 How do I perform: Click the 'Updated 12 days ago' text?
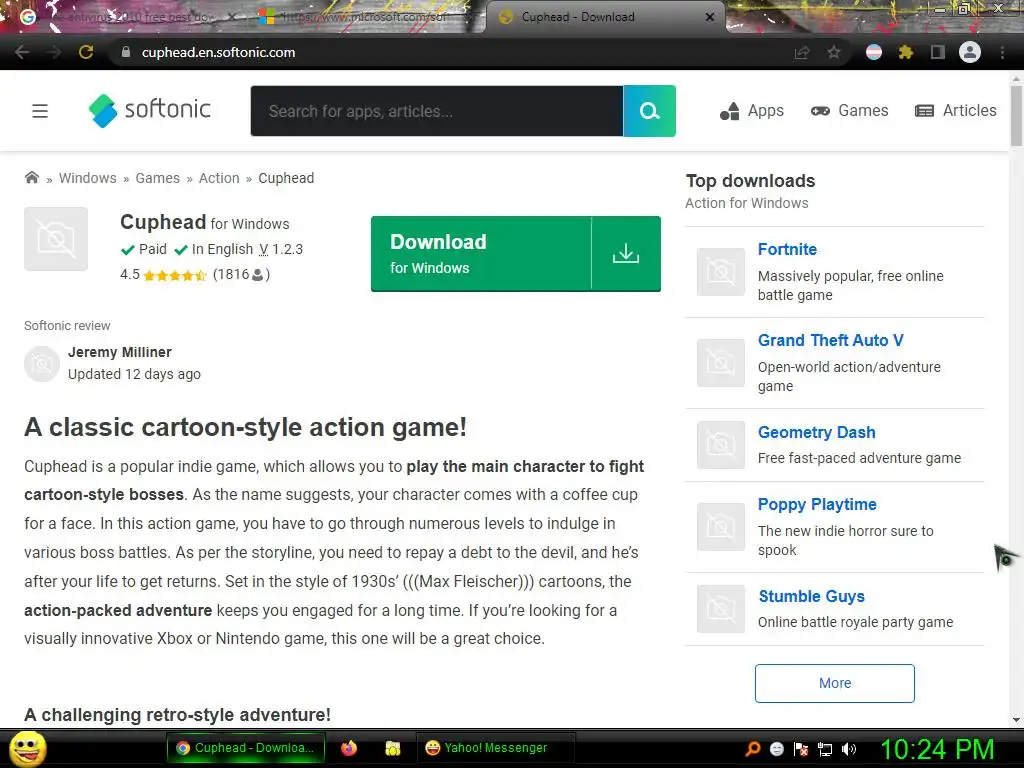pos(134,374)
